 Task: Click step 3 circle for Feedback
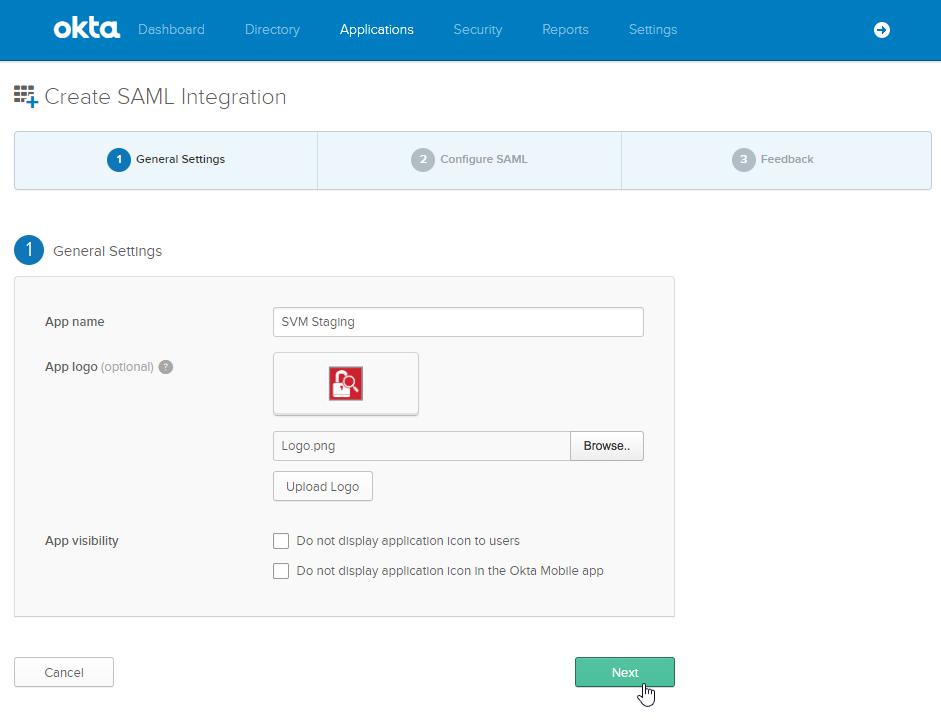744,160
